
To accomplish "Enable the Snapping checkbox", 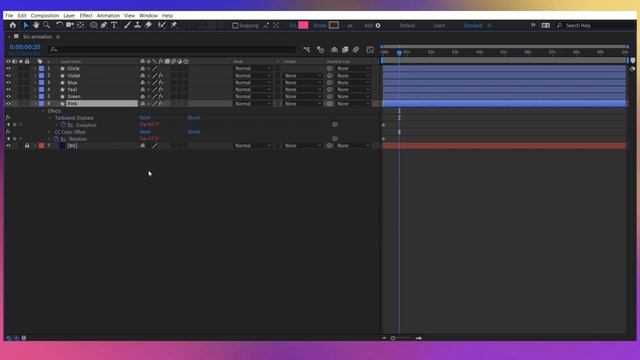I will [235, 25].
